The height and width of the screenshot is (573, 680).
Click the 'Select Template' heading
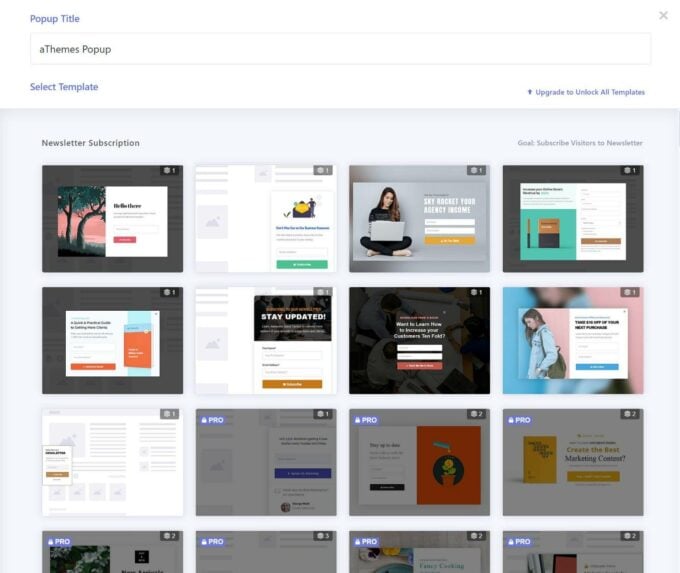point(64,87)
